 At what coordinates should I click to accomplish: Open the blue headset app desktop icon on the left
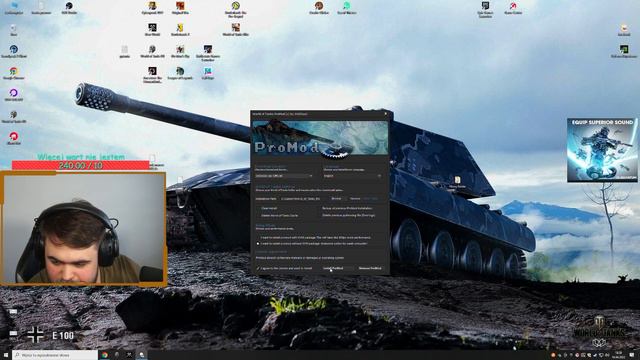click(x=13, y=51)
